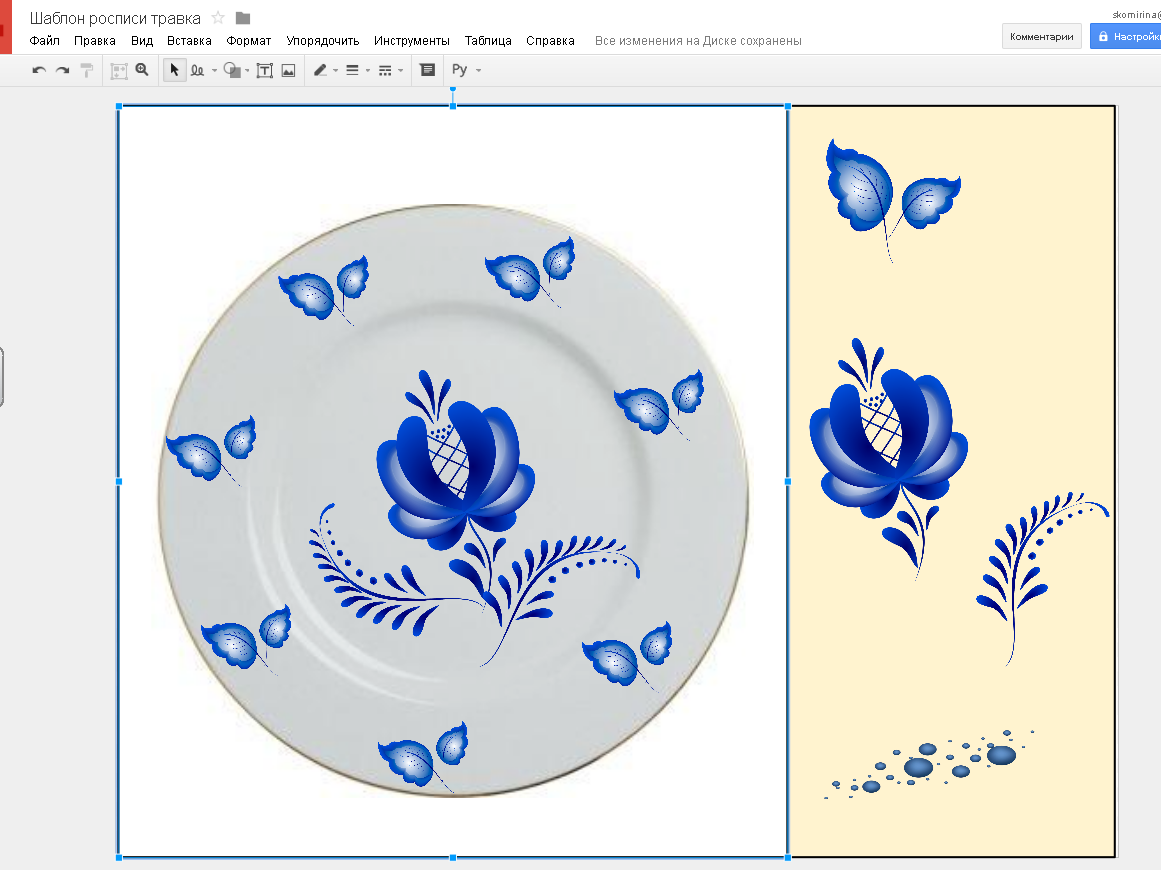Click the add comment icon
This screenshot has width=1161, height=870.
coord(428,70)
